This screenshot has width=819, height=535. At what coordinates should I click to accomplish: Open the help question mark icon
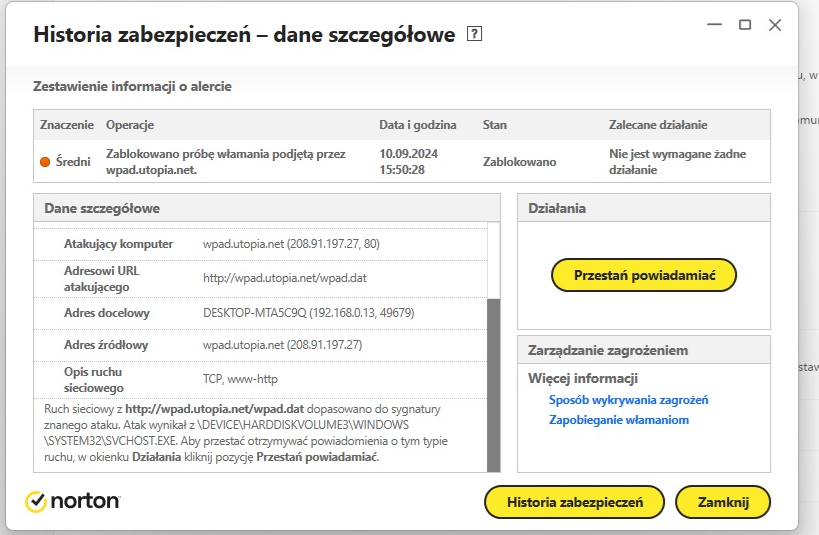pos(474,34)
